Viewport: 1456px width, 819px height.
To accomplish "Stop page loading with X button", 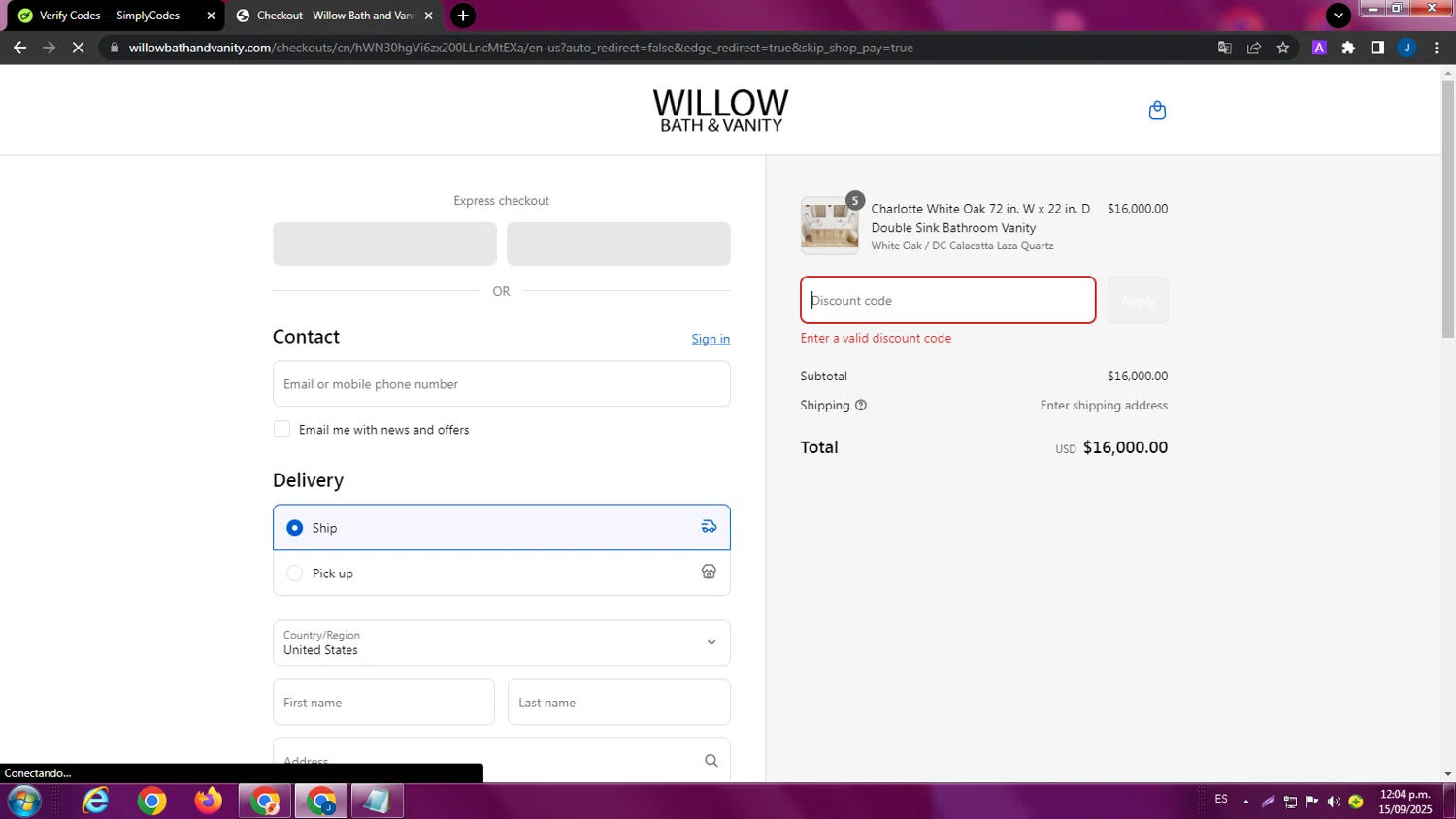I will click(x=79, y=48).
